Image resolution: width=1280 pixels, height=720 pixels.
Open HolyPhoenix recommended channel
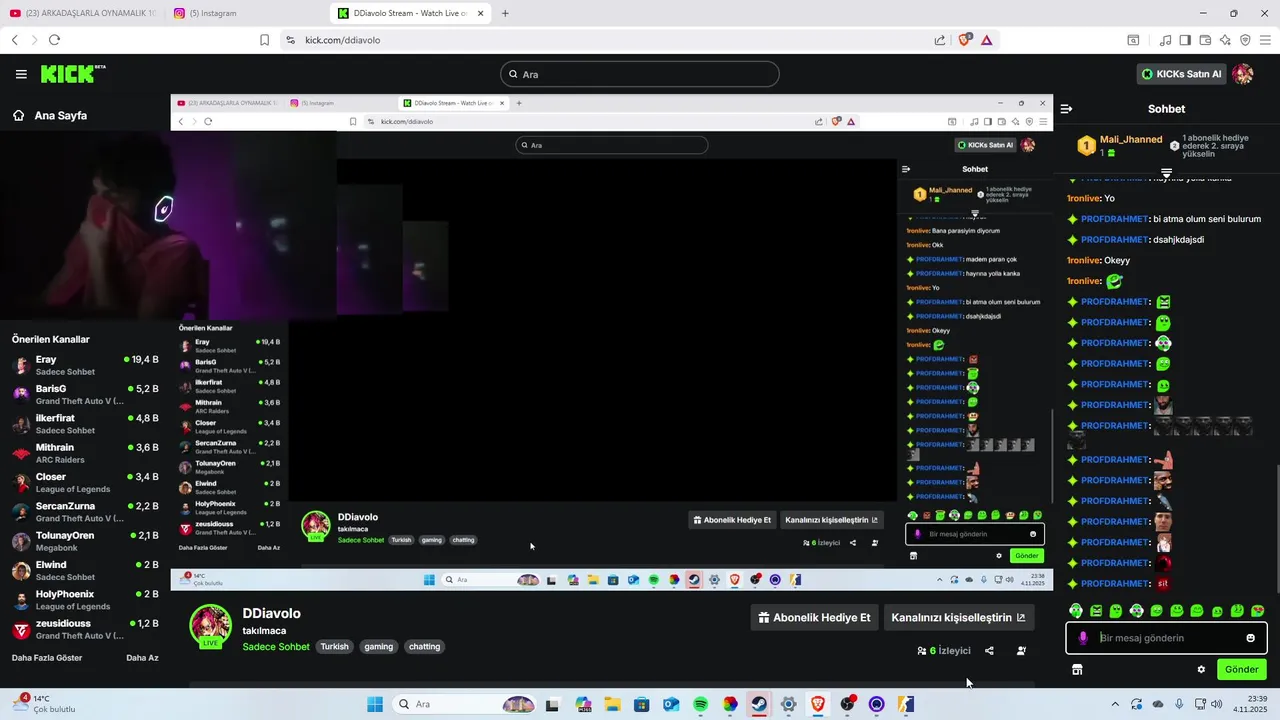pos(85,600)
